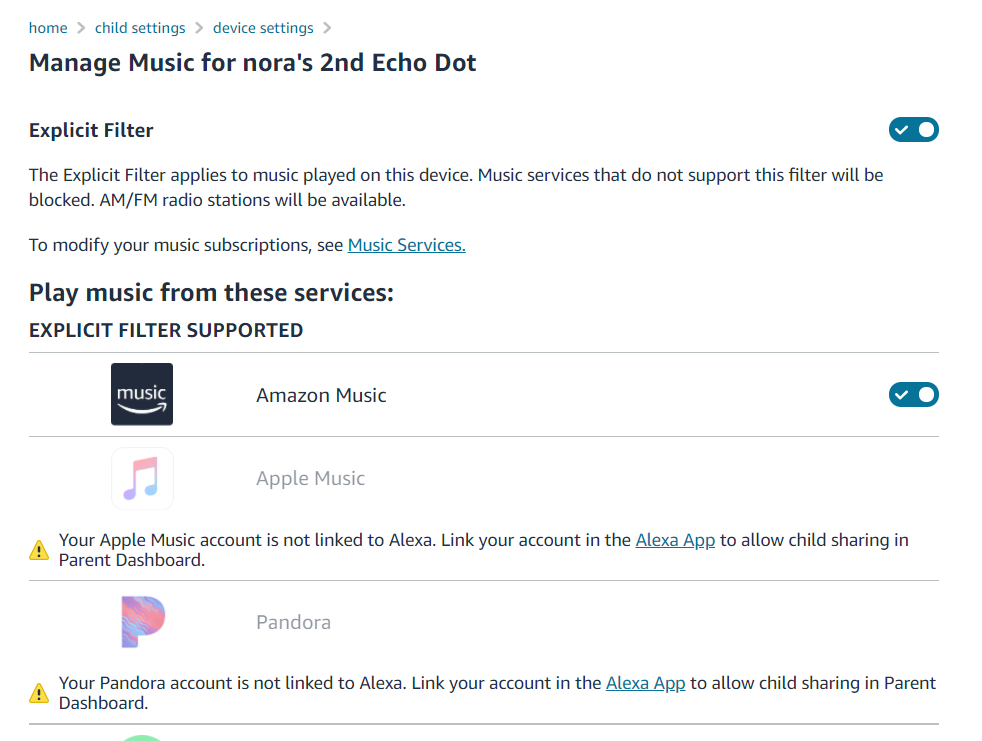Click the warning icon beside Pandora notice

(x=39, y=693)
